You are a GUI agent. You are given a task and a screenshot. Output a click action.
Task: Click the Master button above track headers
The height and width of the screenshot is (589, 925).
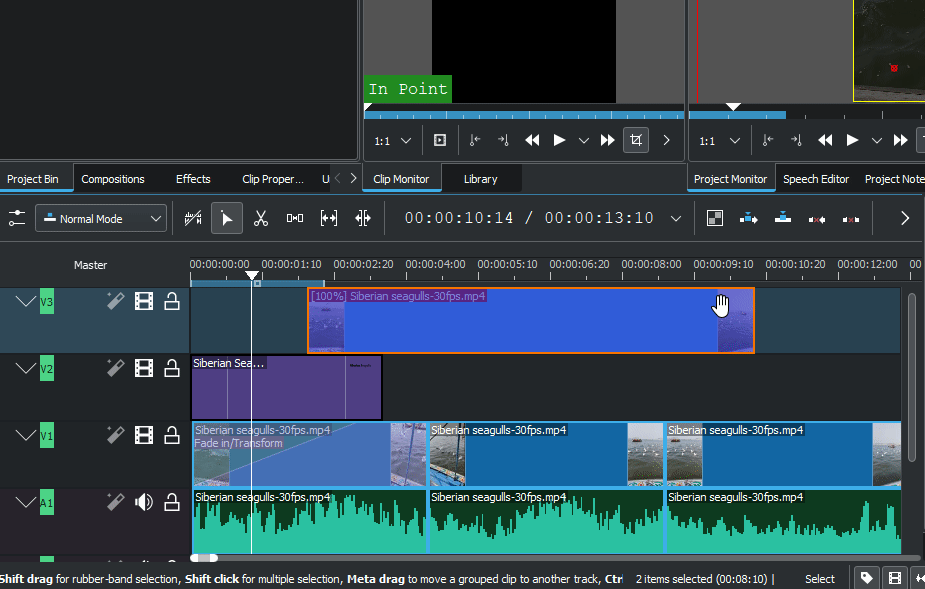(x=90, y=265)
